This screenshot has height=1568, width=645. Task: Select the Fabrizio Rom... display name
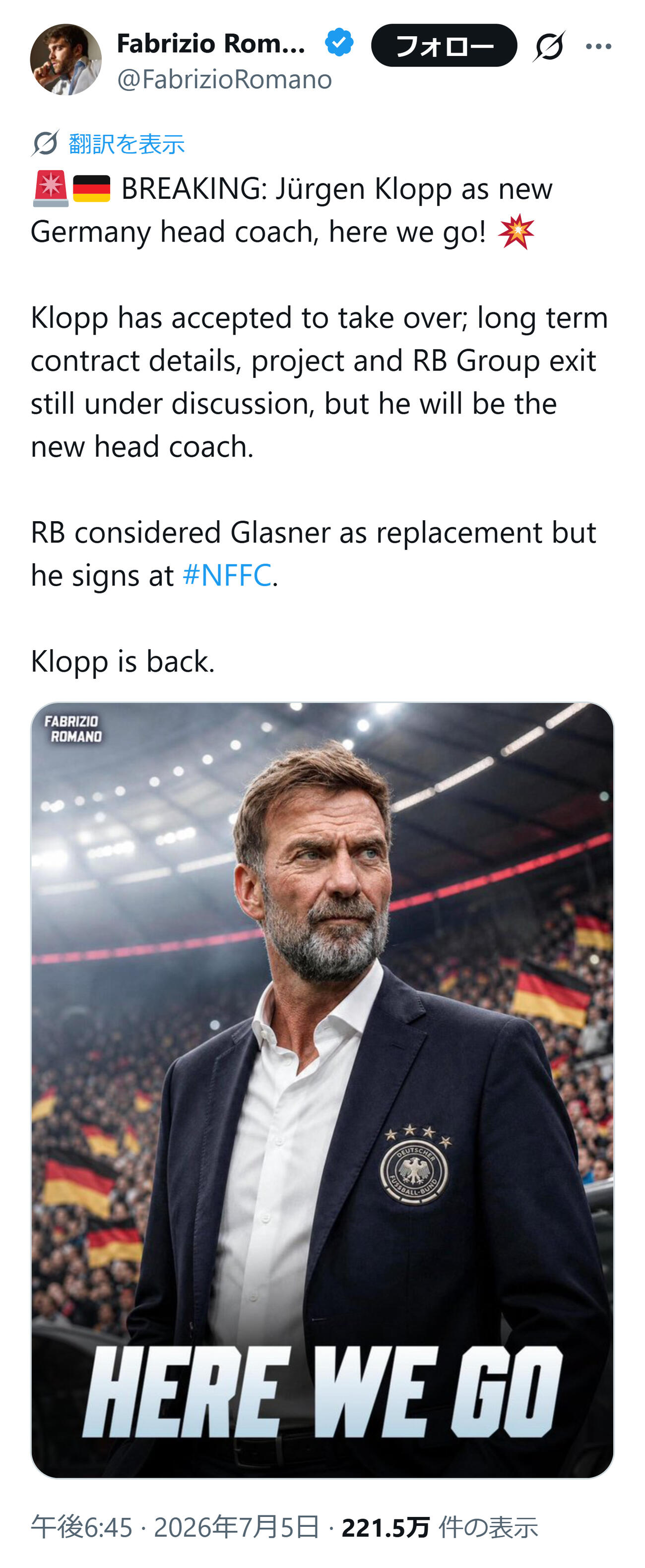(211, 43)
